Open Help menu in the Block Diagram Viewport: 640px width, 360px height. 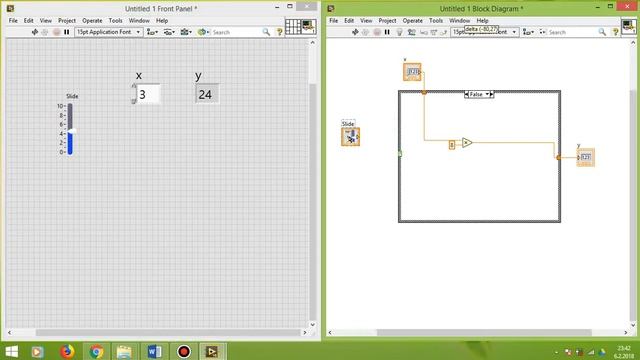(x=482, y=20)
